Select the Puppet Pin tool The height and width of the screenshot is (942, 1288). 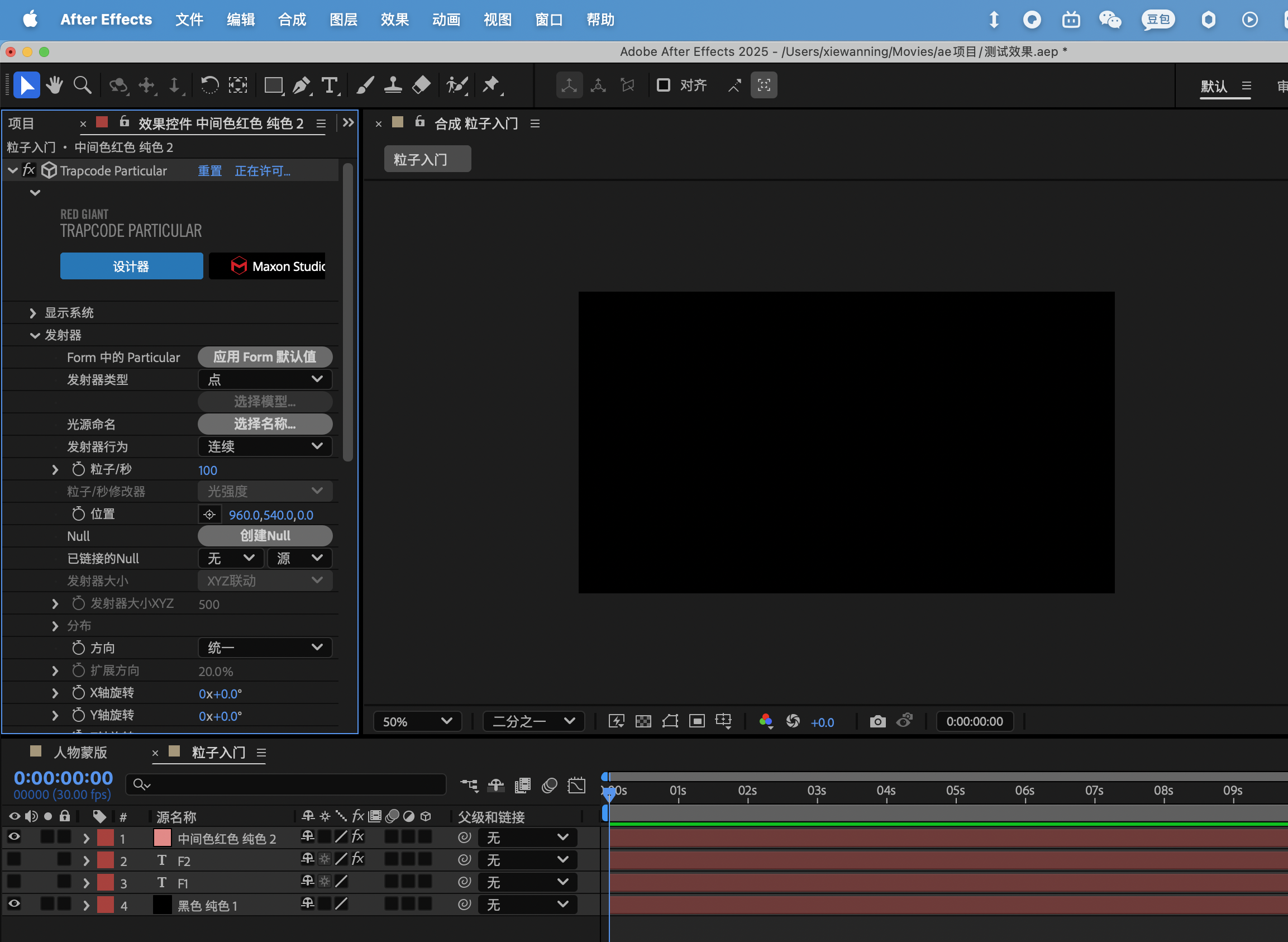(491, 85)
